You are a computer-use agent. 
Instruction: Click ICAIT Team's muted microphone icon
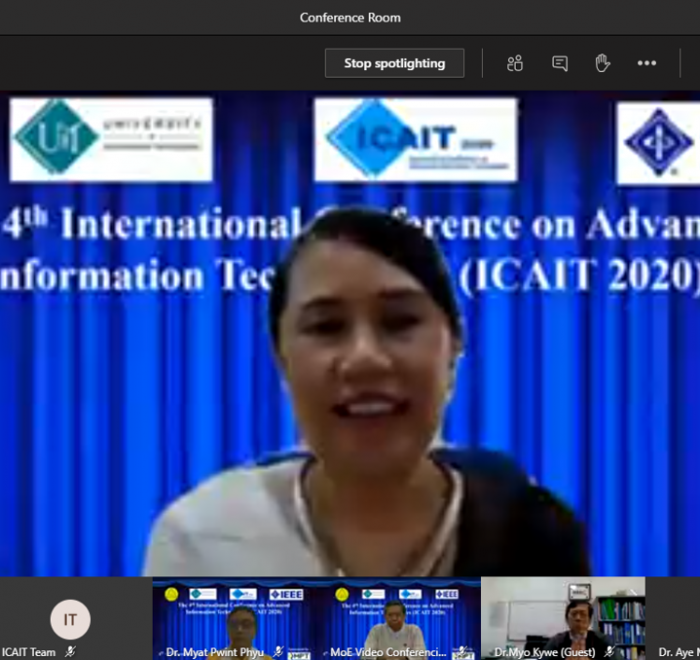click(70, 652)
